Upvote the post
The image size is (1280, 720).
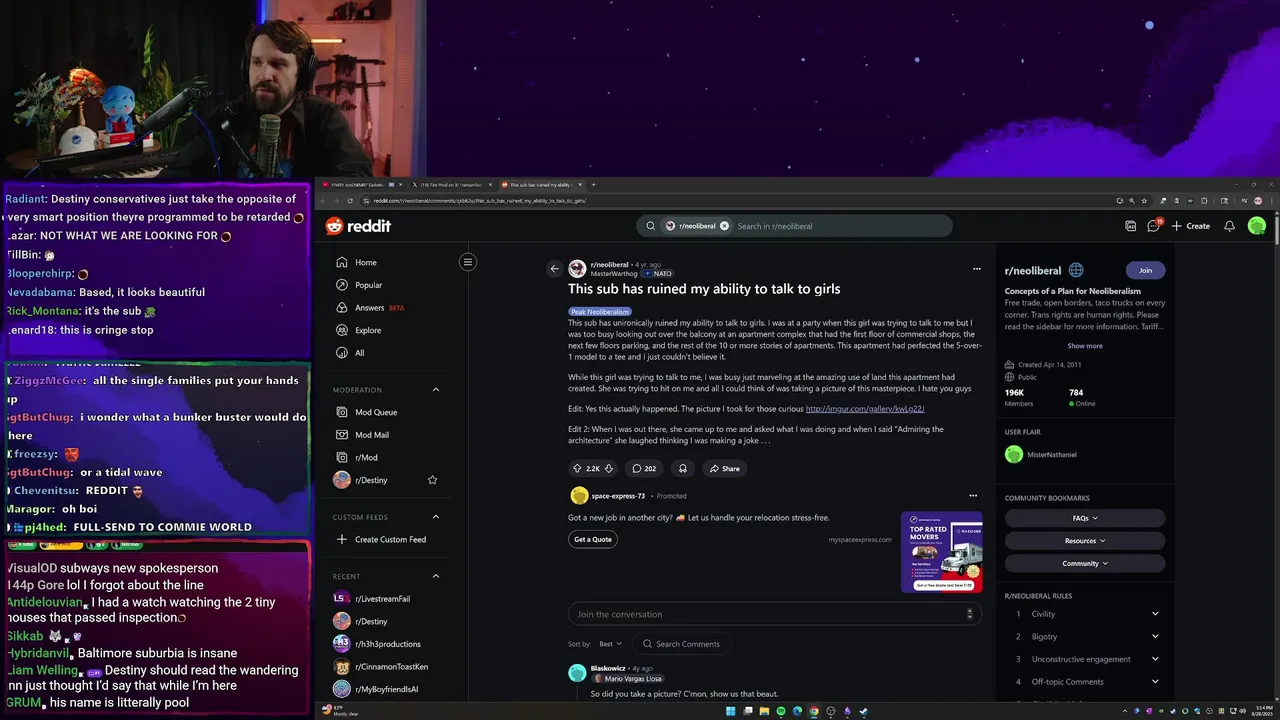point(577,468)
